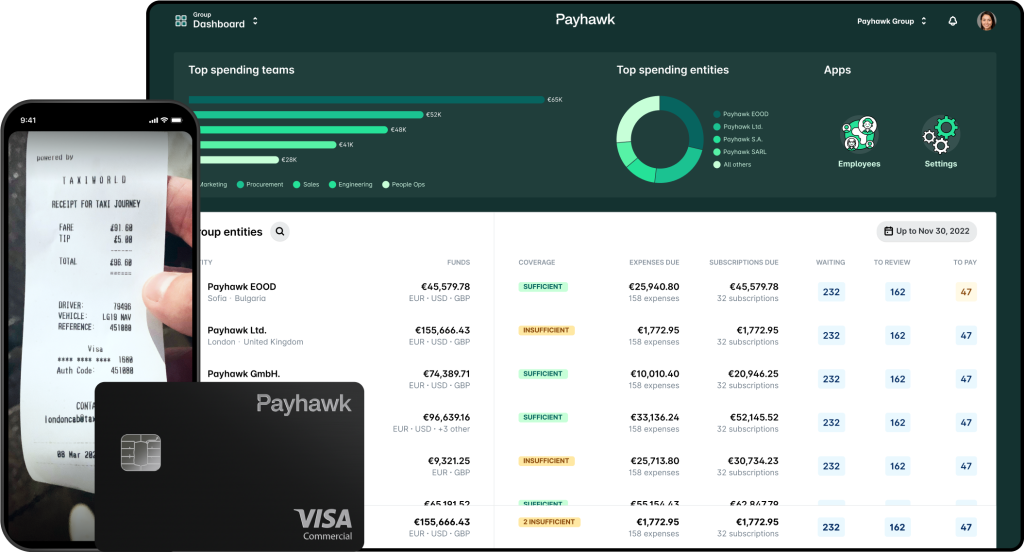
Task: Select the Payhawk EOOD legend dot
Action: 716,114
